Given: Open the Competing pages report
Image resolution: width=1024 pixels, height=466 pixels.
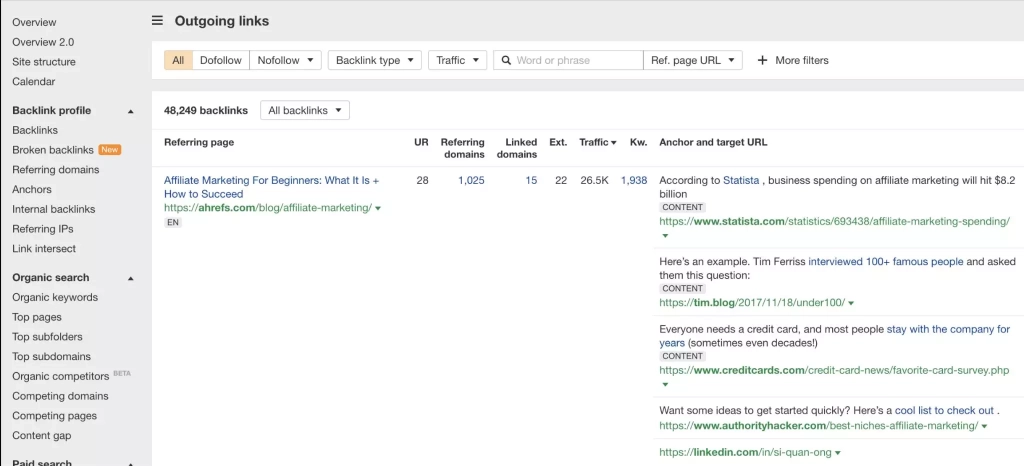Looking at the screenshot, I should (54, 416).
